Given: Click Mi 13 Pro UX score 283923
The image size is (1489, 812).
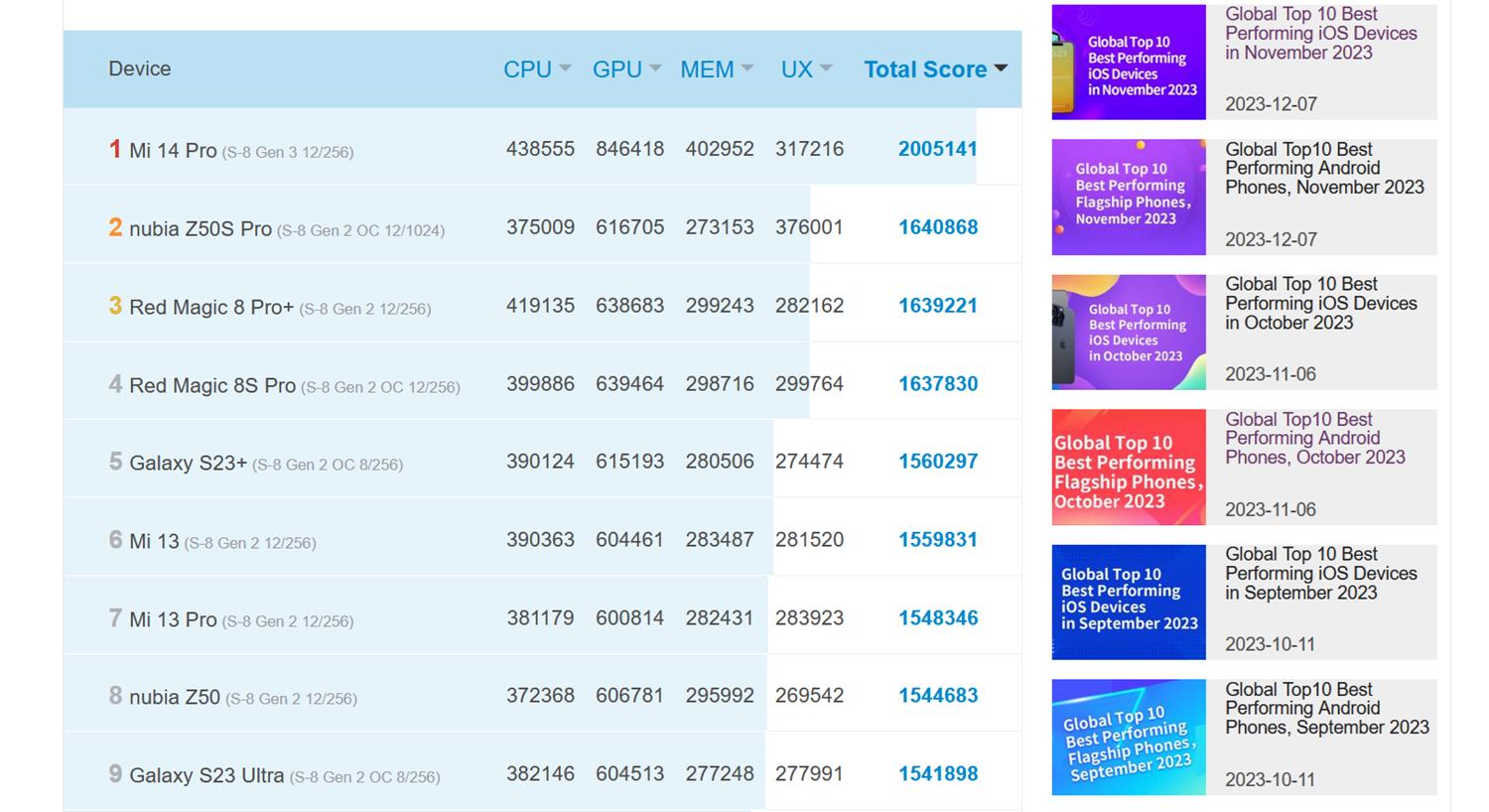Looking at the screenshot, I should (x=809, y=618).
